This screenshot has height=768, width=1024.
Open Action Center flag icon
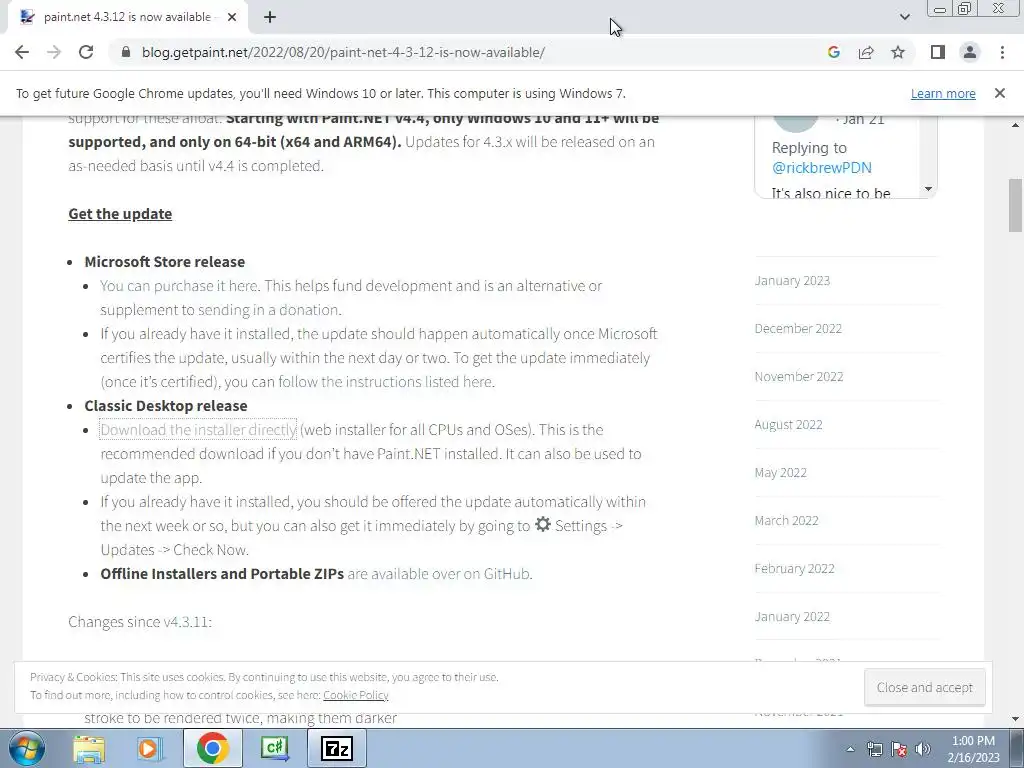[x=899, y=749]
